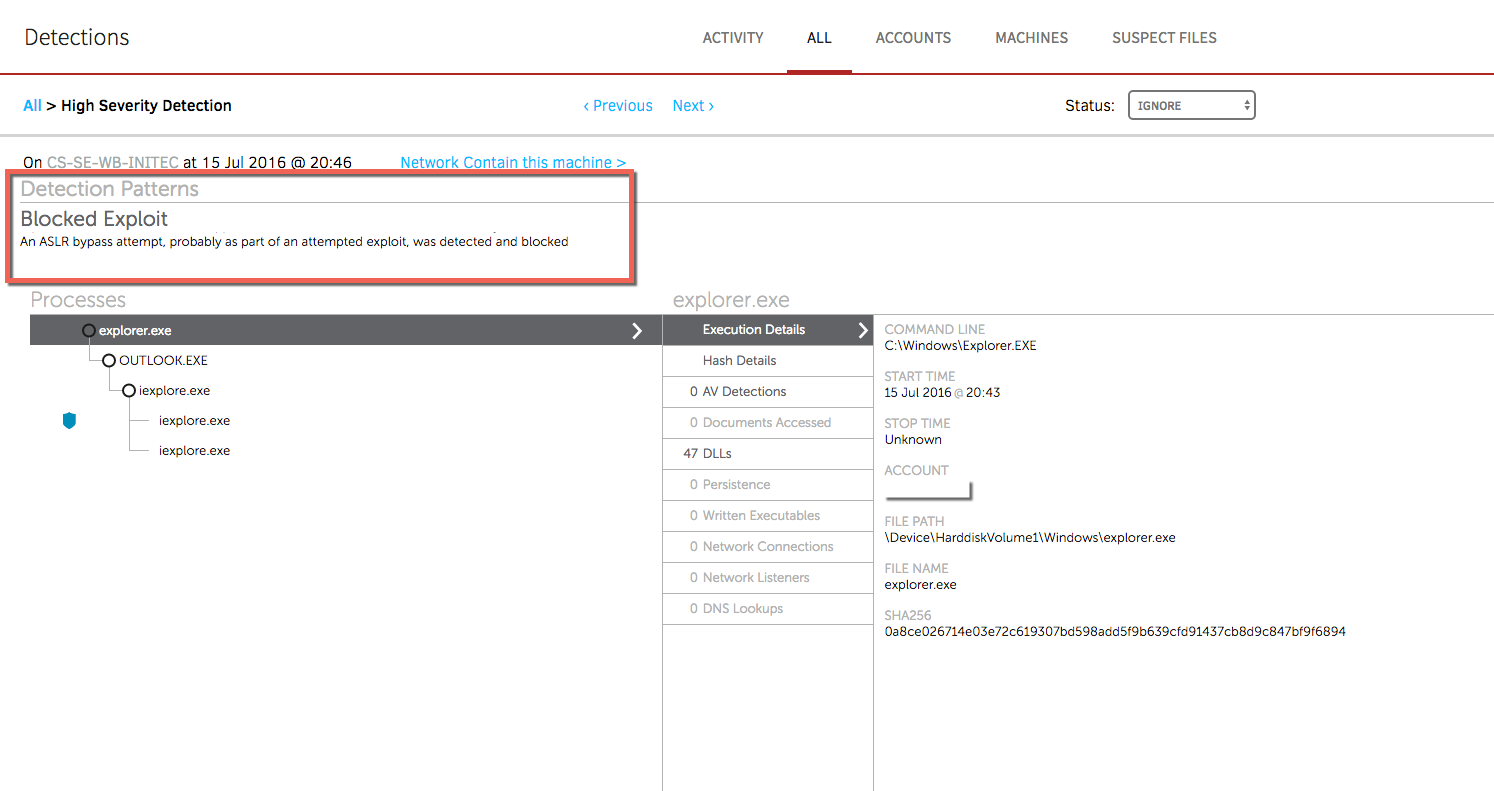The width and height of the screenshot is (1494, 791).
Task: Click the node circle before parent iexplore.exe
Action: click(x=129, y=391)
